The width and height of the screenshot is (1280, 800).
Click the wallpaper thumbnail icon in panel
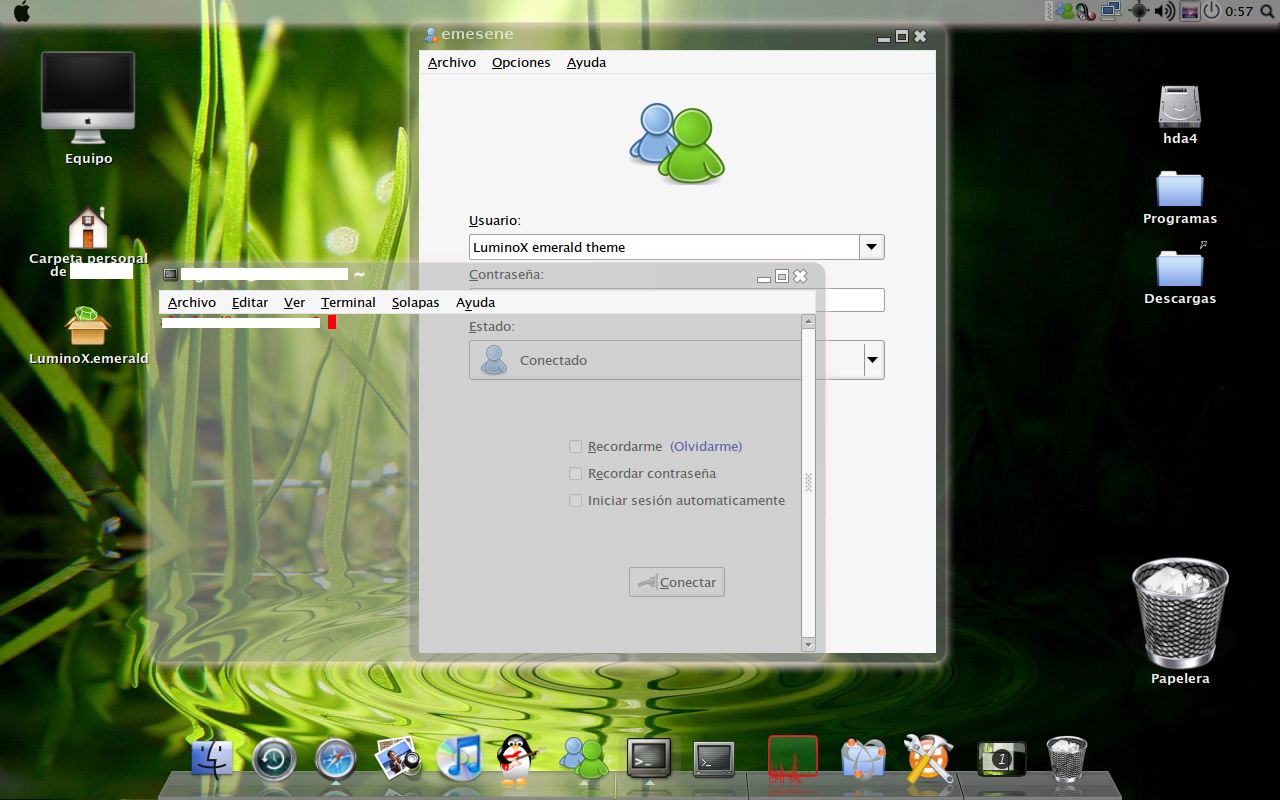click(x=1190, y=11)
